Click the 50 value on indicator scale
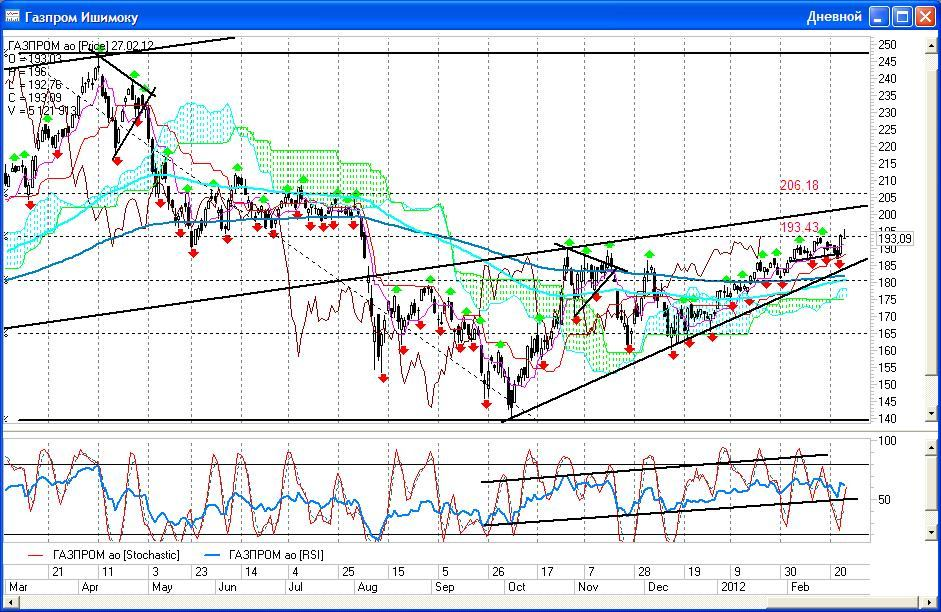Image resolution: width=941 pixels, height=612 pixels. click(x=884, y=499)
